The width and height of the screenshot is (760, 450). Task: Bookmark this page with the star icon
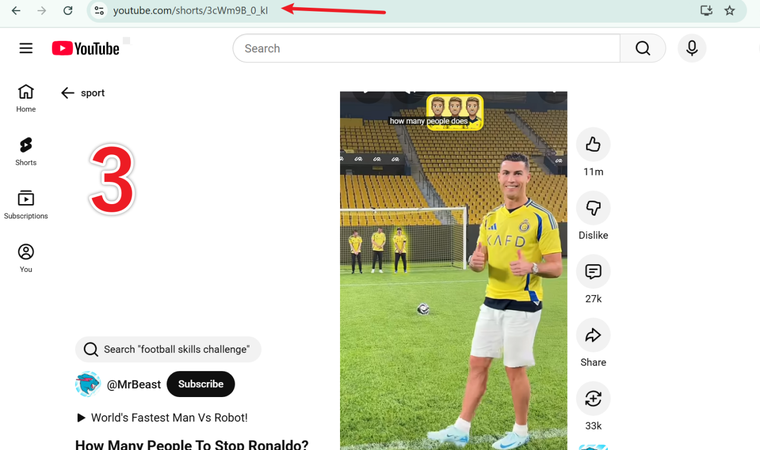click(729, 10)
